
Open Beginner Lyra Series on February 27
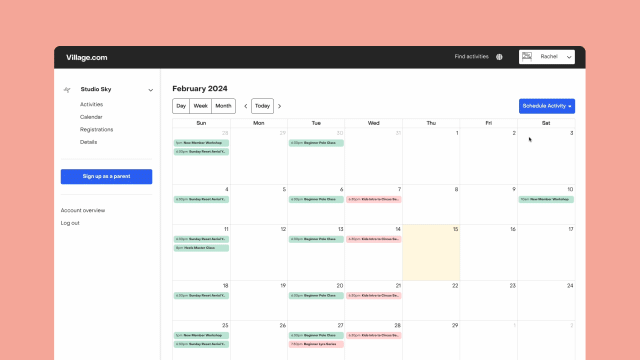(316, 344)
